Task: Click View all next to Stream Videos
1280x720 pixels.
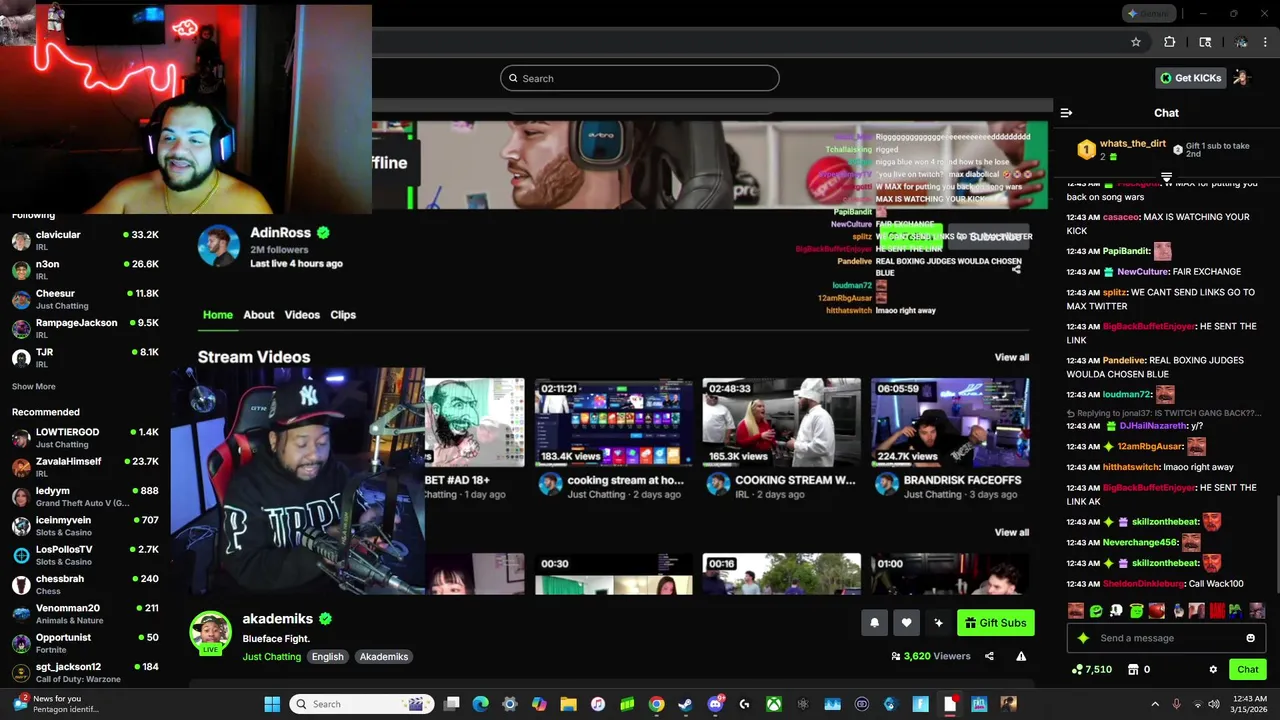Action: coord(1012,357)
